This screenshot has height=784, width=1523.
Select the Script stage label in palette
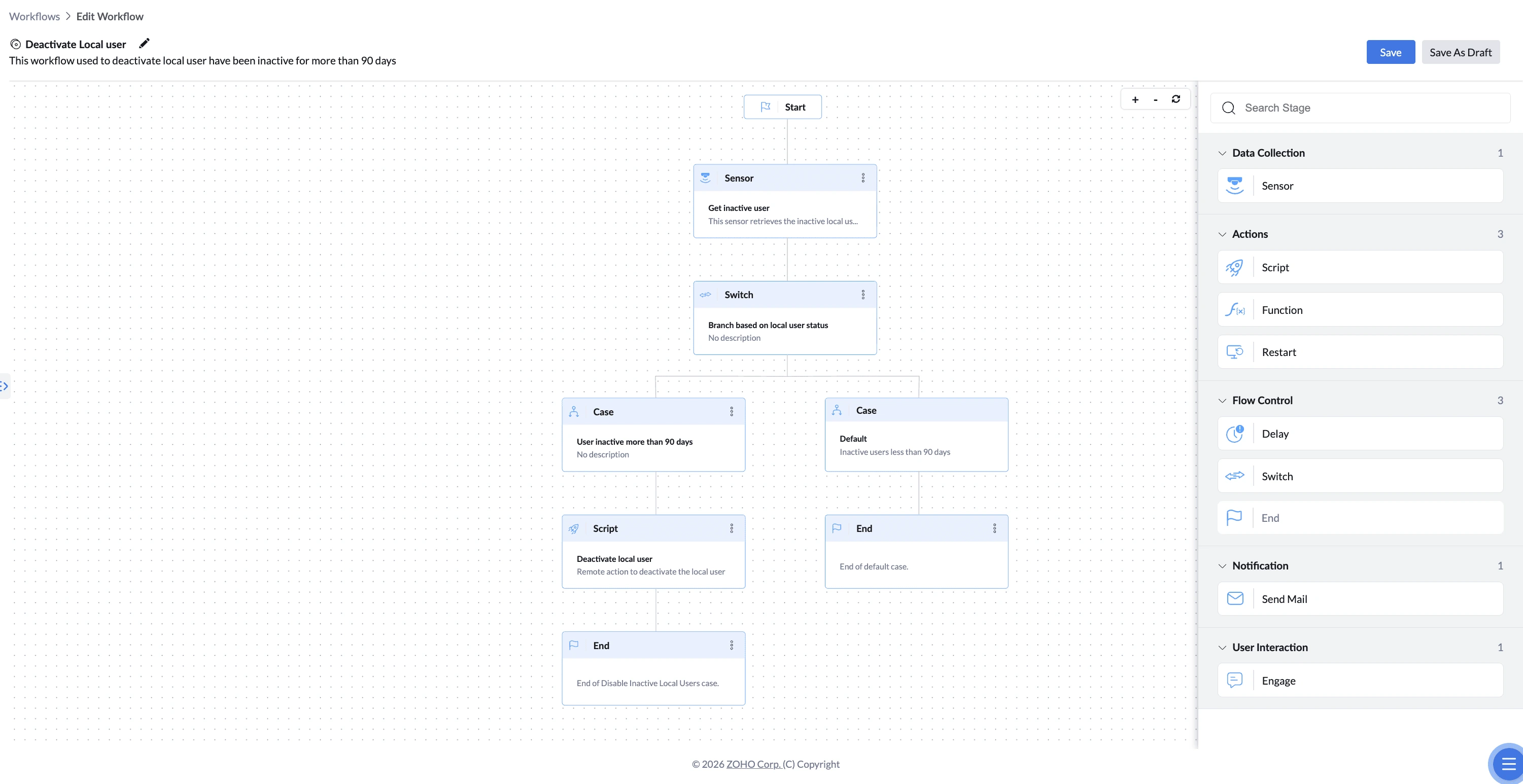pos(1275,267)
